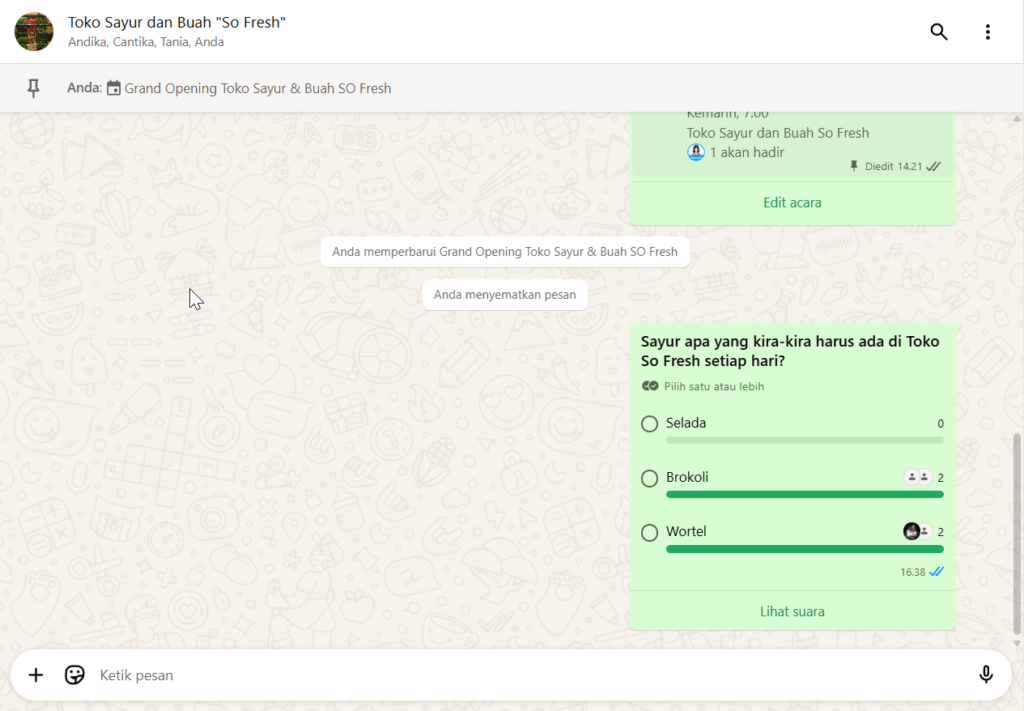Click attendee avatar next to 1 akan hadir
1024x711 pixels.
click(696, 152)
